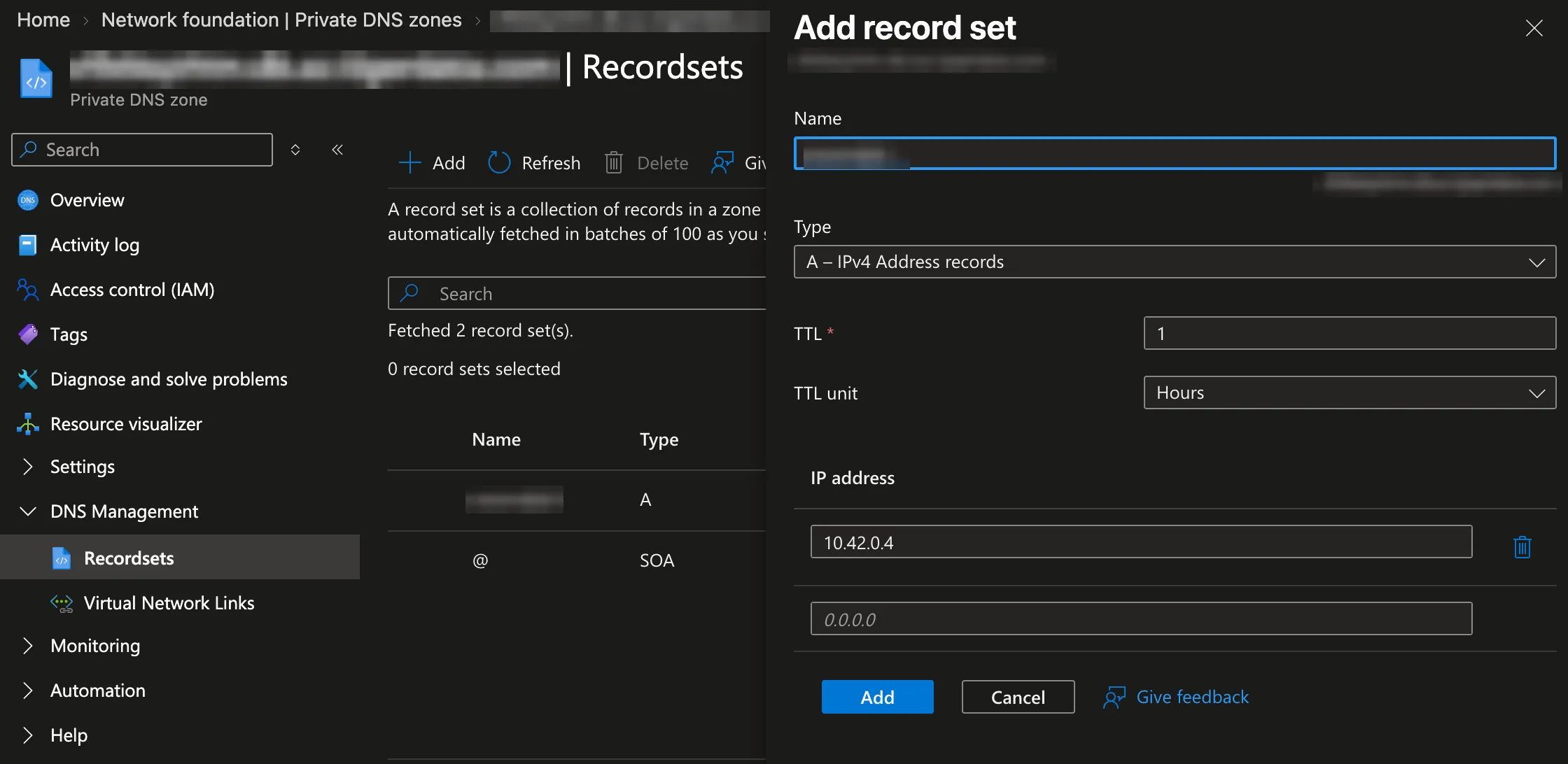Click the TTL value field

tap(1350, 333)
